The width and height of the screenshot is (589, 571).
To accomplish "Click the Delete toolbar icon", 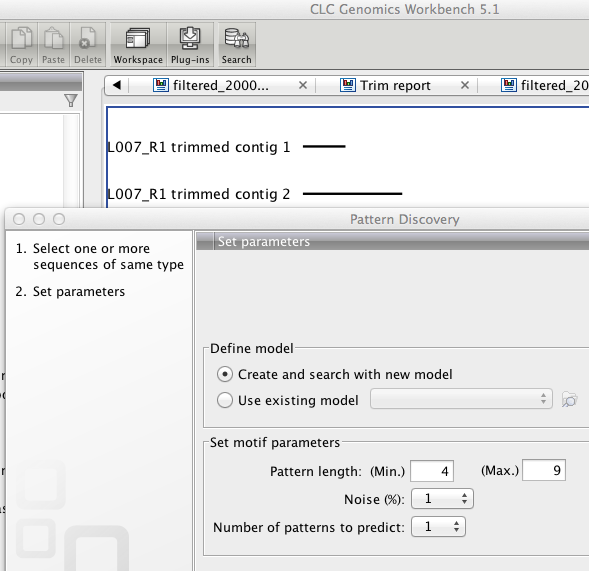I will pos(88,45).
